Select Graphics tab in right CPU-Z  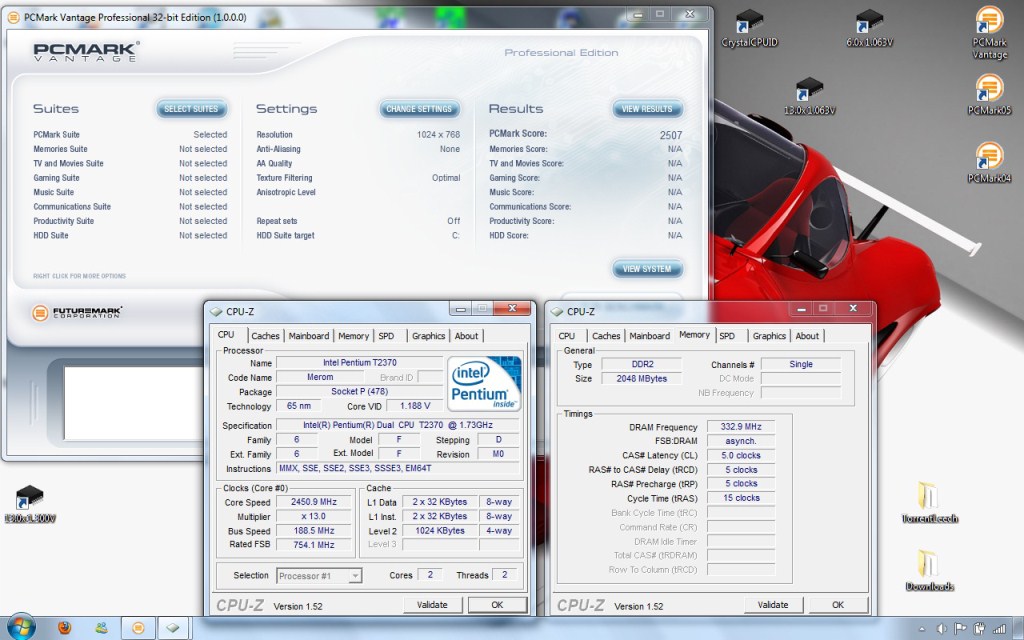pos(769,336)
